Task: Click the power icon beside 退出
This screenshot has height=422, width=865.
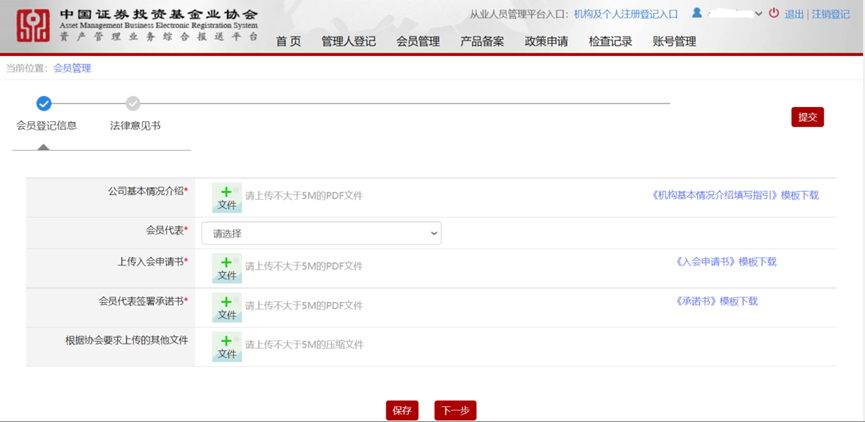Action: 774,13
